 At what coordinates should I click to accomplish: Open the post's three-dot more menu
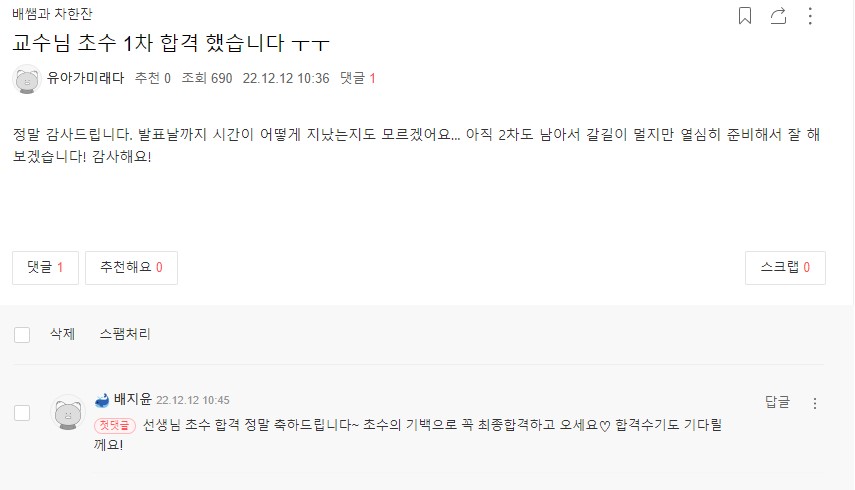[810, 16]
